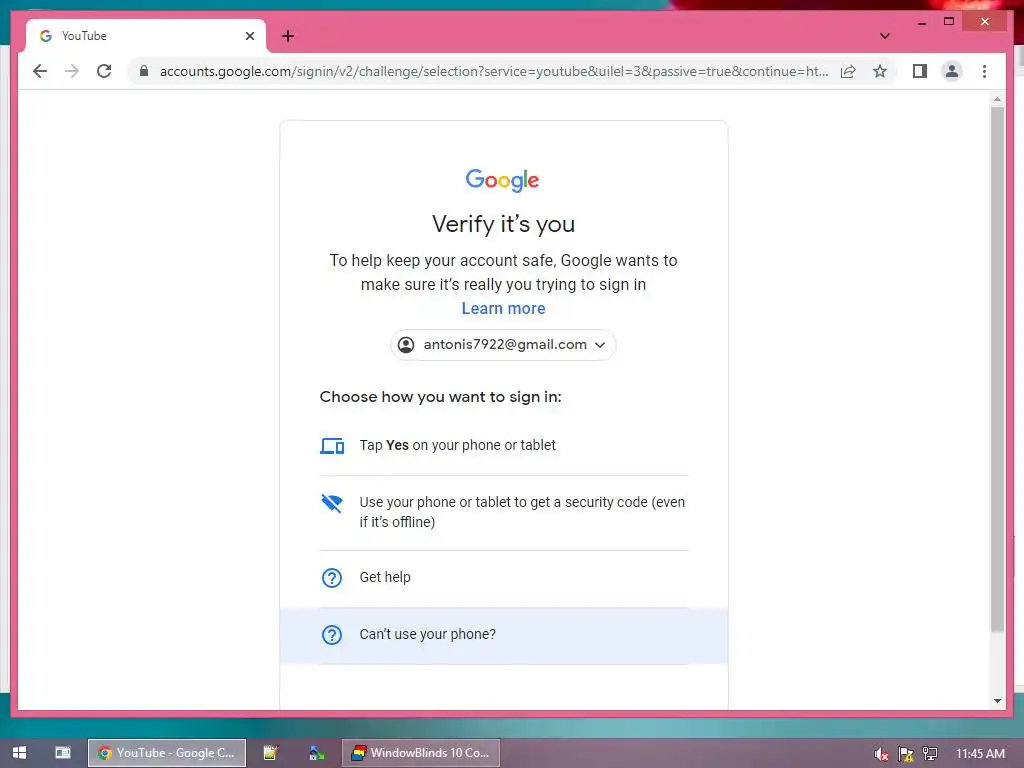Open the notepad taskbar icon
1024x768 pixels.
tap(271, 753)
